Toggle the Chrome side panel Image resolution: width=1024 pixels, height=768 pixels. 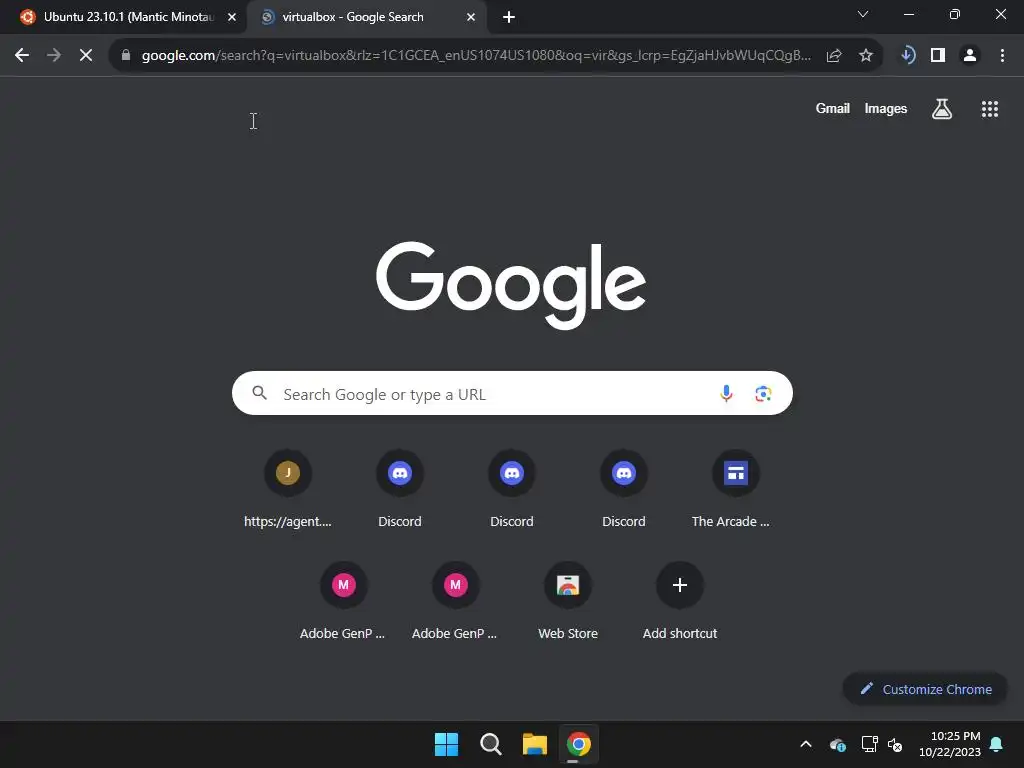[x=938, y=56]
